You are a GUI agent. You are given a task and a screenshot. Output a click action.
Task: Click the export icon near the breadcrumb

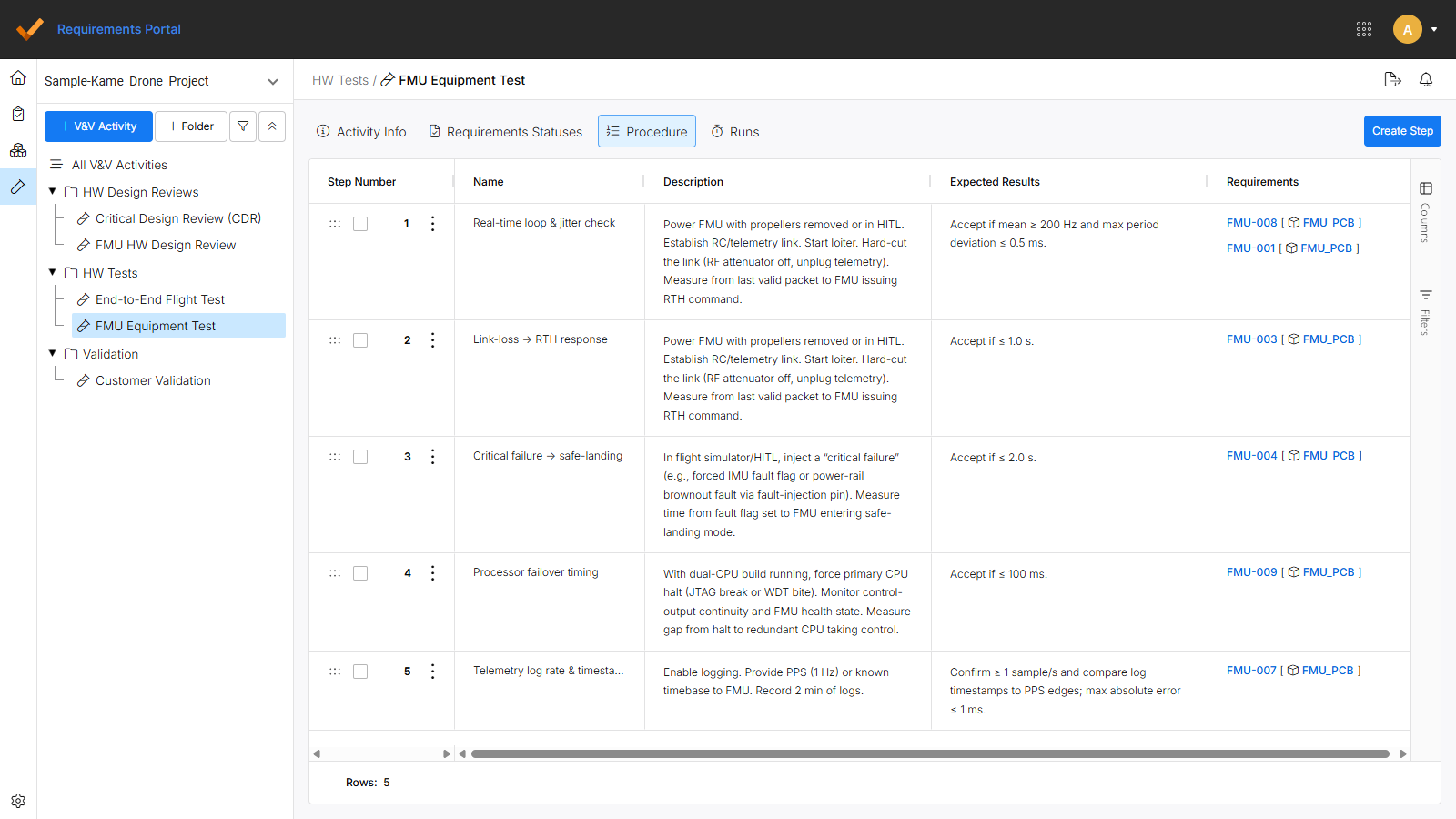click(1392, 80)
